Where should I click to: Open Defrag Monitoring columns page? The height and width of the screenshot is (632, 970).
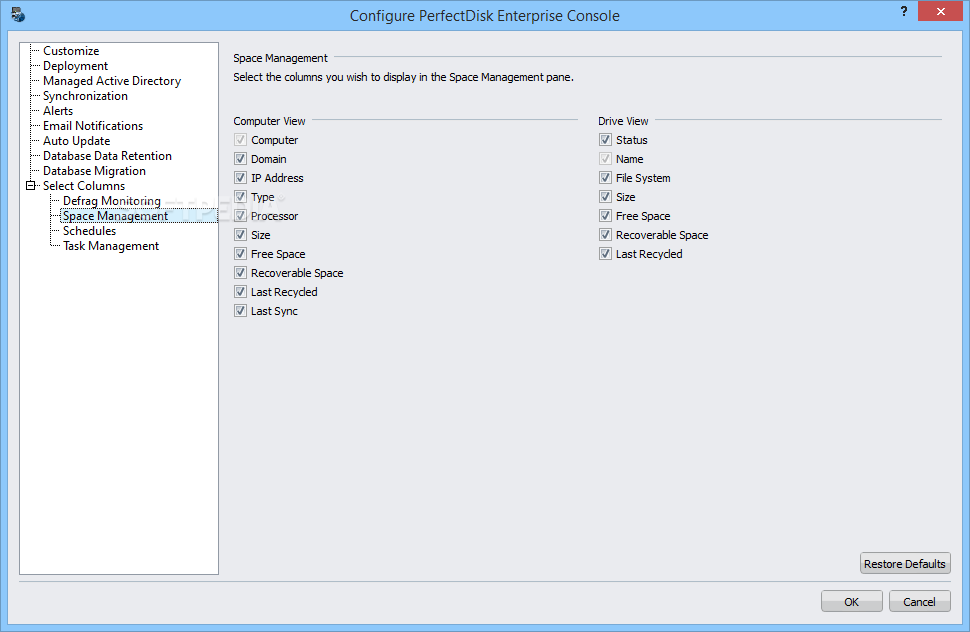[112, 201]
